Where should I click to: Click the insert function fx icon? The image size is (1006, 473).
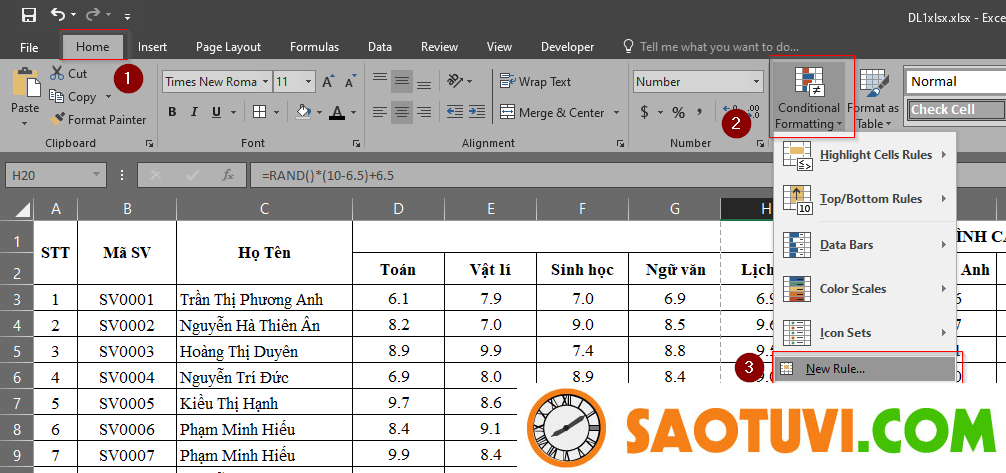228,175
